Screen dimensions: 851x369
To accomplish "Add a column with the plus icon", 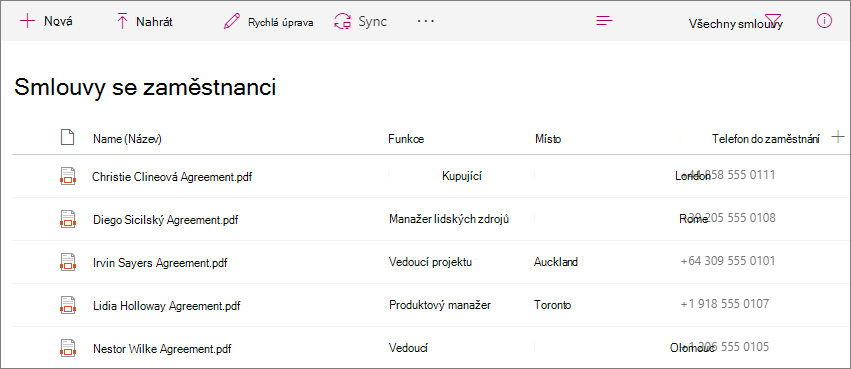I will pos(838,136).
